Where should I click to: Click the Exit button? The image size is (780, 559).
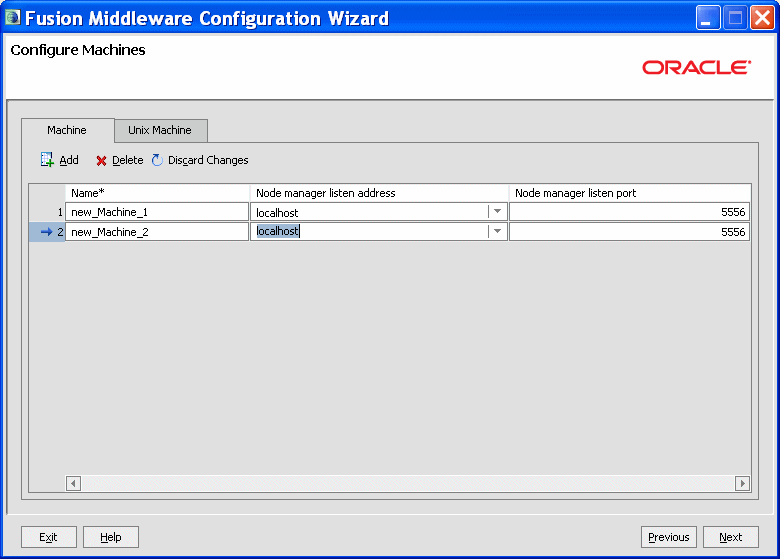pos(49,537)
